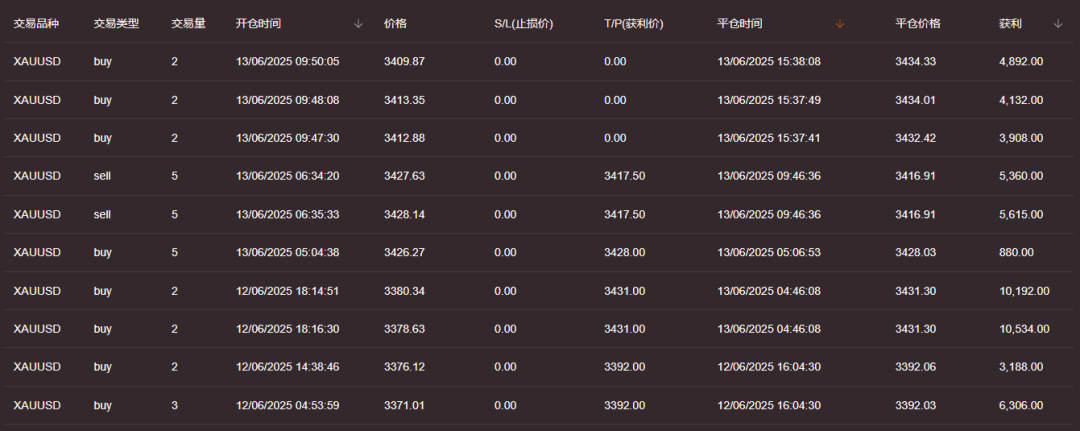This screenshot has width=1080, height=431.
Task: Select profit value 880.00
Action: click(x=1016, y=252)
